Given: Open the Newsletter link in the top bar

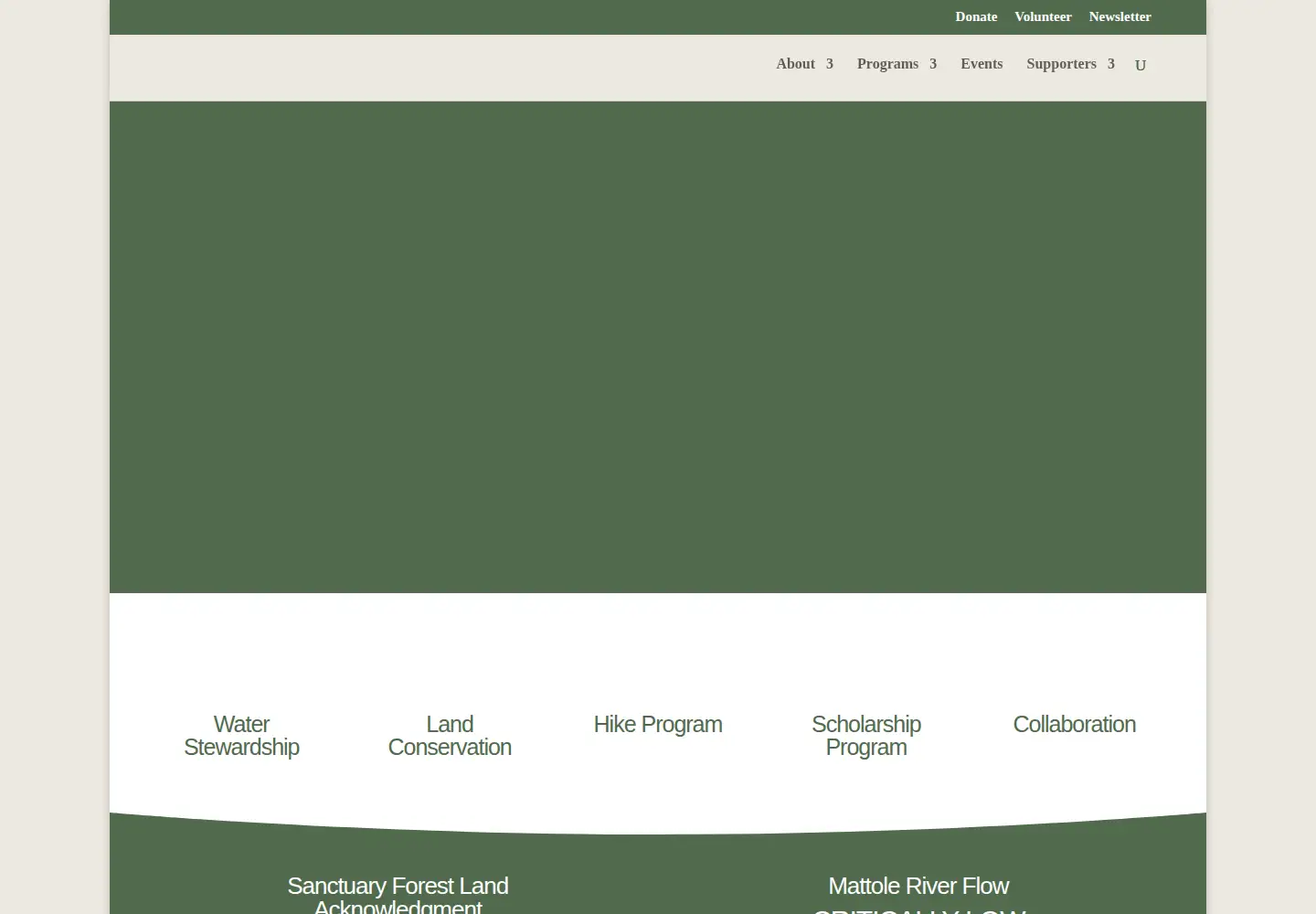Looking at the screenshot, I should click(x=1120, y=16).
